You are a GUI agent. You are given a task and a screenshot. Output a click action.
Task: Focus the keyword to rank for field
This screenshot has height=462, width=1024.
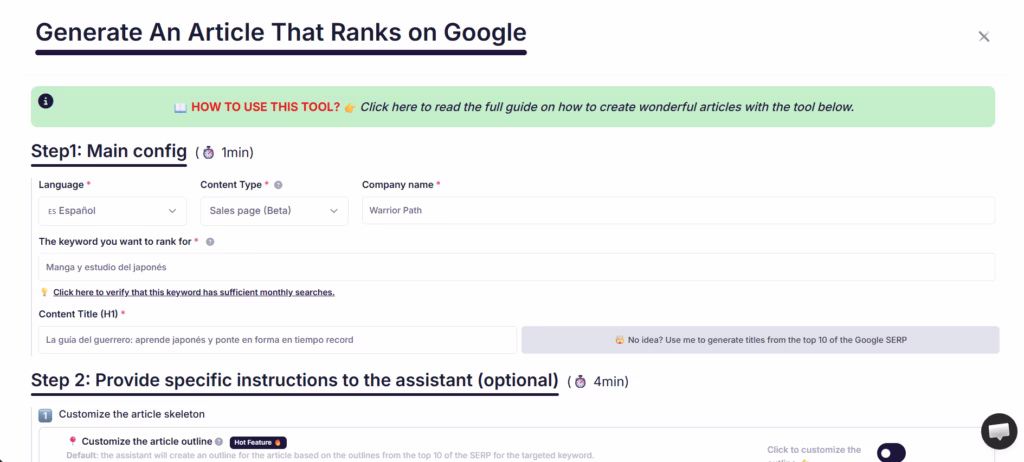point(517,267)
